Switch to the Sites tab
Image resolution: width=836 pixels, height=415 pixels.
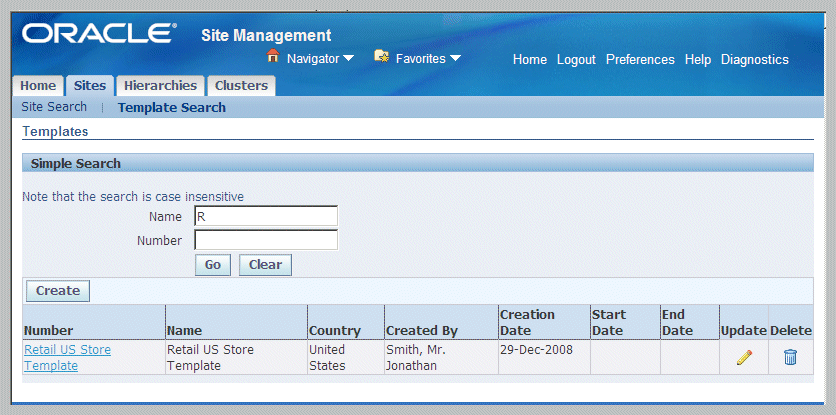tap(90, 86)
